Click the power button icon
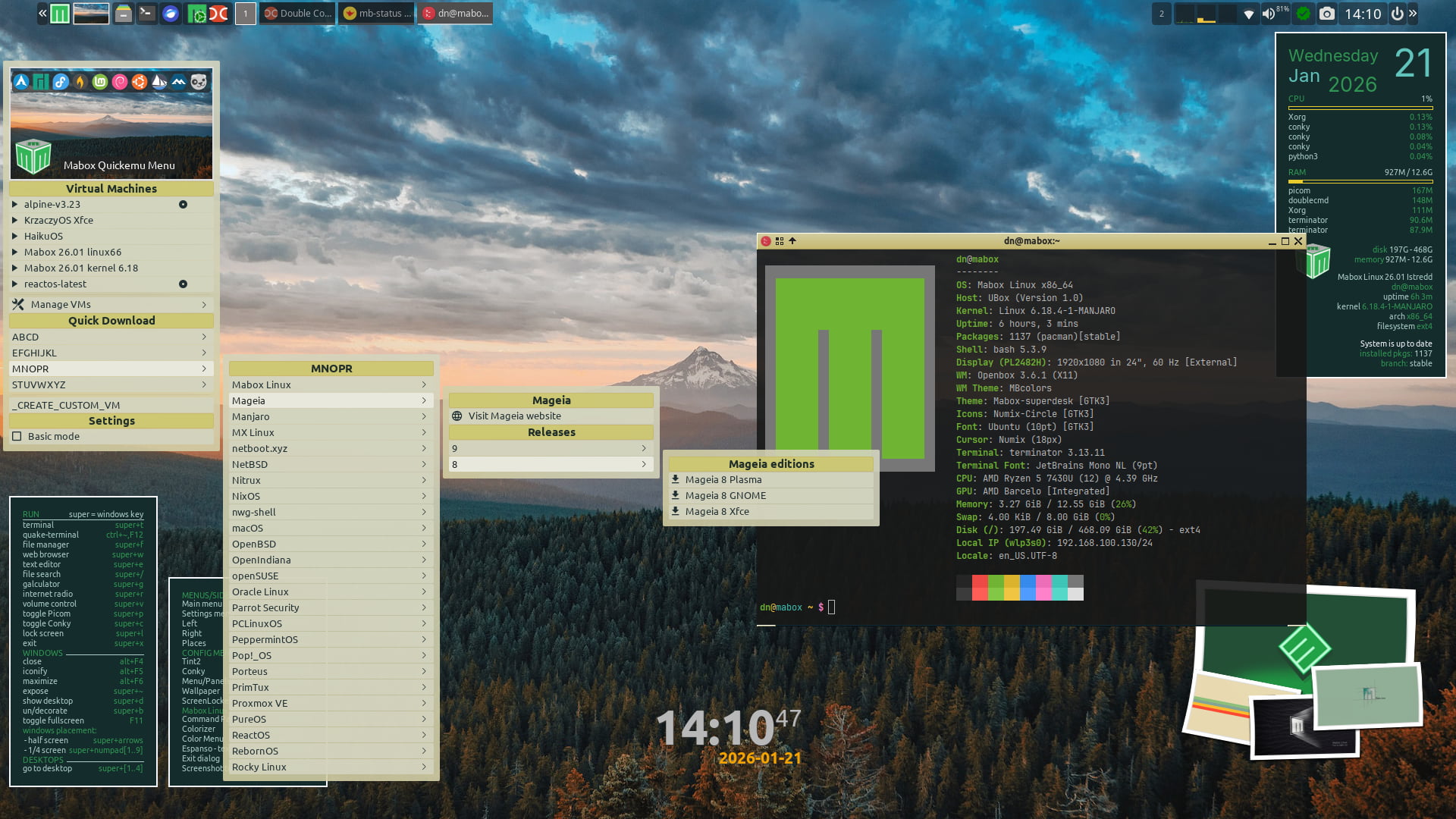The image size is (1456, 819). click(x=1397, y=14)
